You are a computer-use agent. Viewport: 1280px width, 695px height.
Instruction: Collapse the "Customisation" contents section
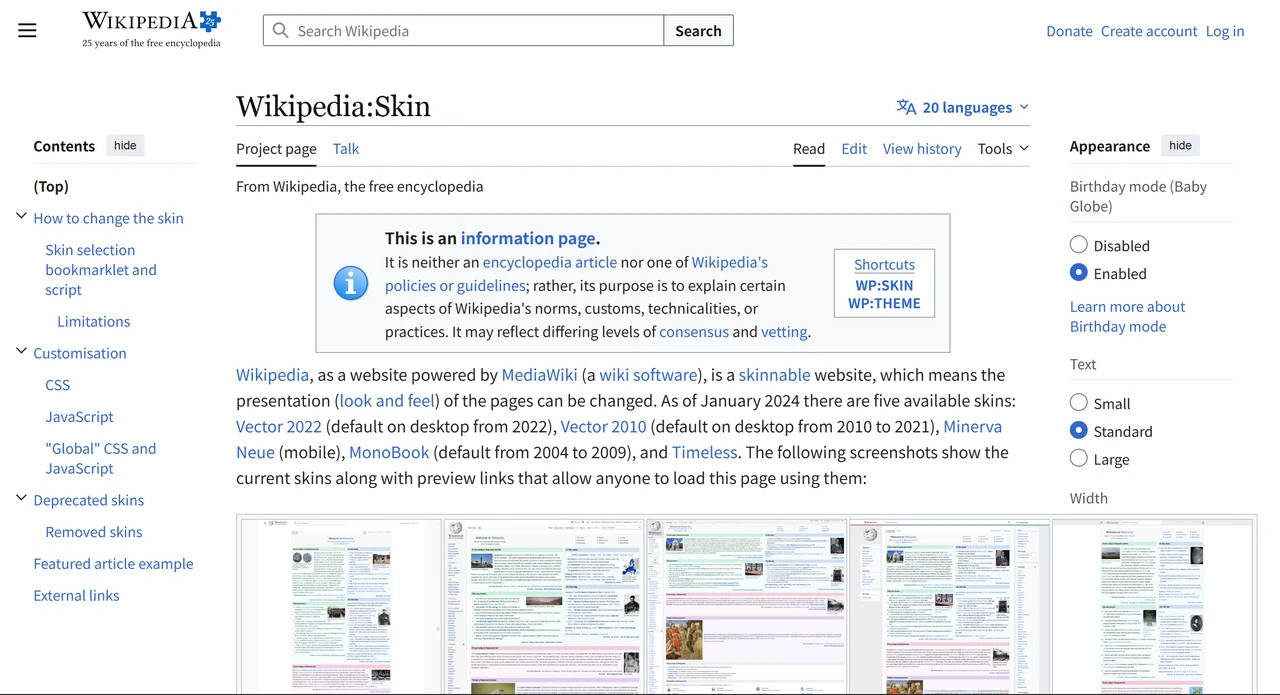(21, 350)
